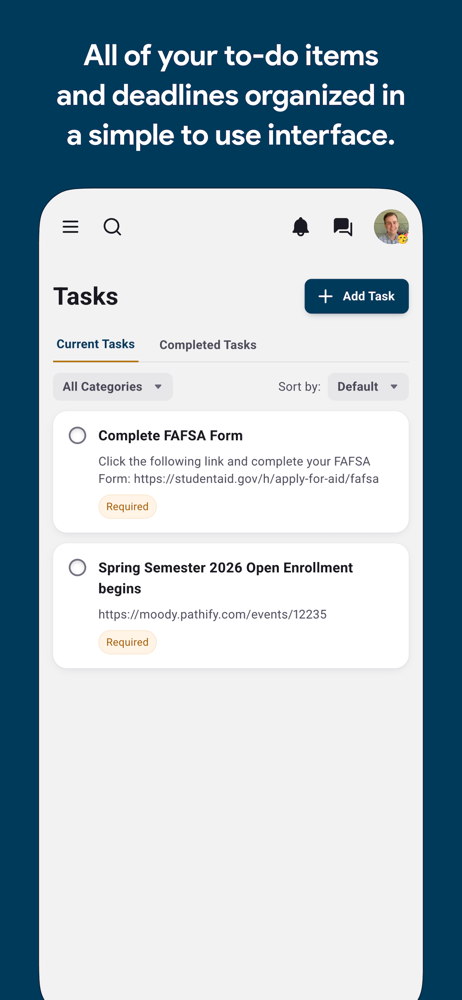This screenshot has height=1000, width=462.
Task: Open the Complete FAFSA Form task title
Action: pos(170,436)
